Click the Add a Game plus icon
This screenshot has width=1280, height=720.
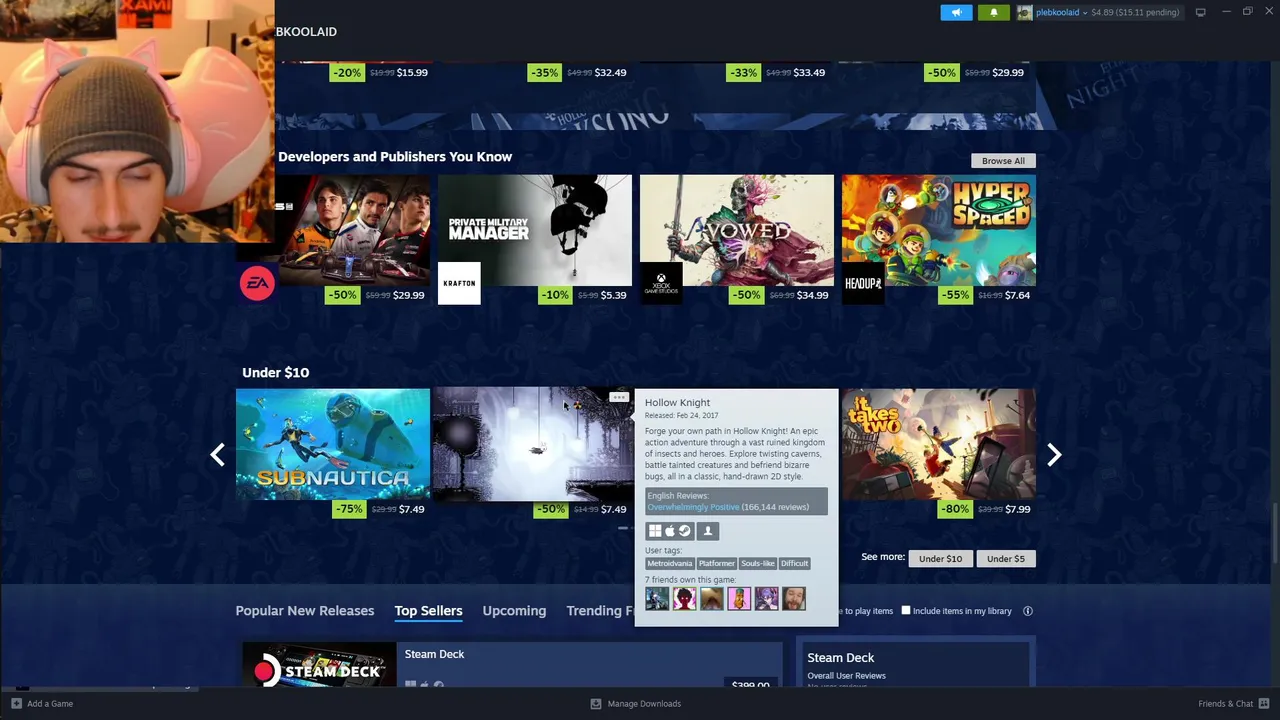coord(16,704)
